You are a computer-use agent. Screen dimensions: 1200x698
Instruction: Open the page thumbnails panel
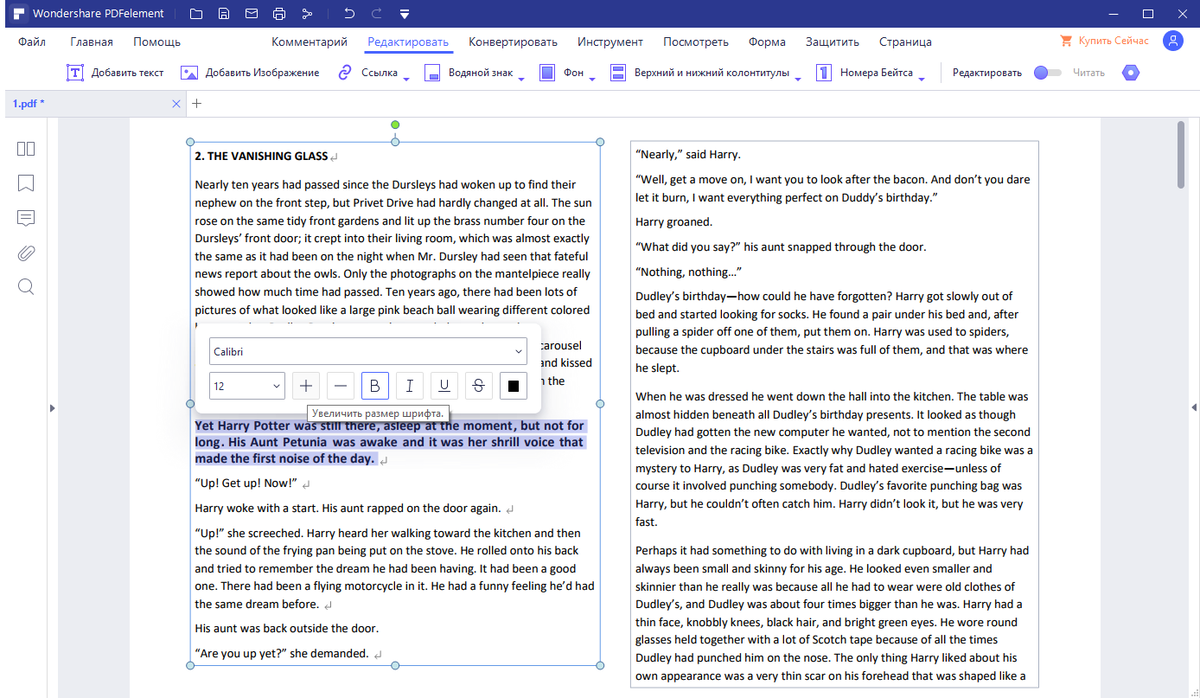coord(26,149)
